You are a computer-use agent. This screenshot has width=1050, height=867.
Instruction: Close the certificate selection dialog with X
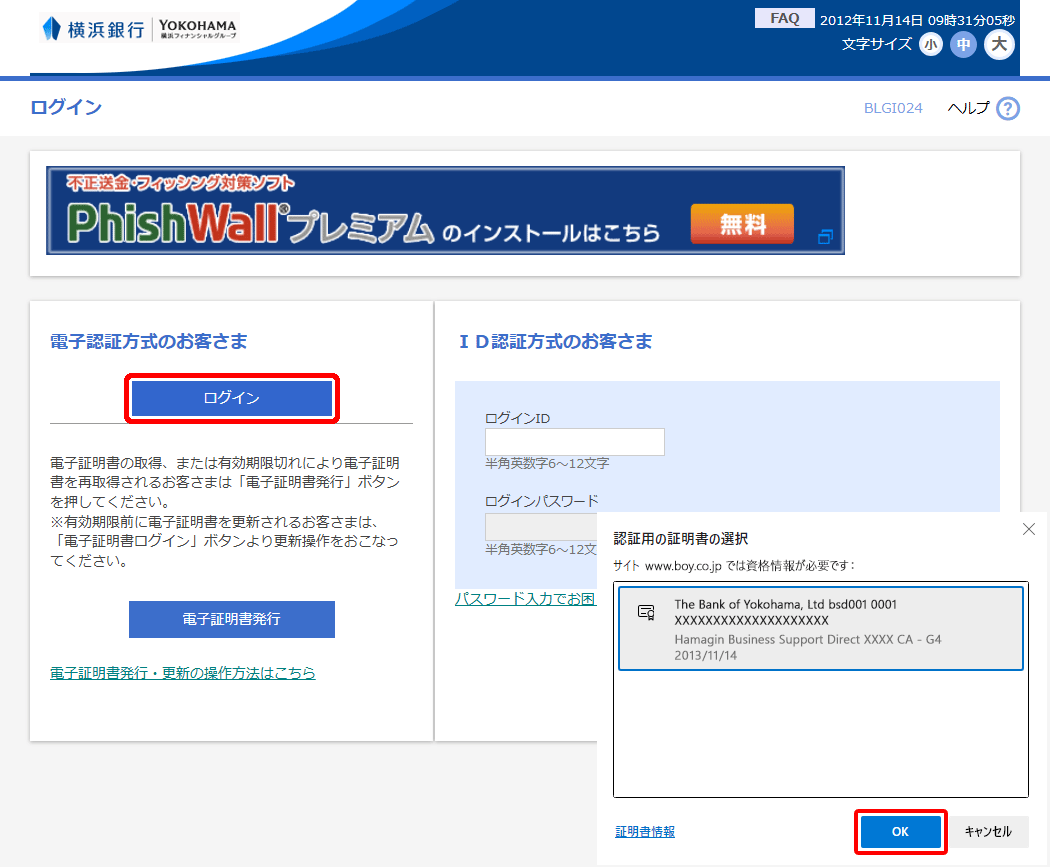pyautogui.click(x=1029, y=529)
